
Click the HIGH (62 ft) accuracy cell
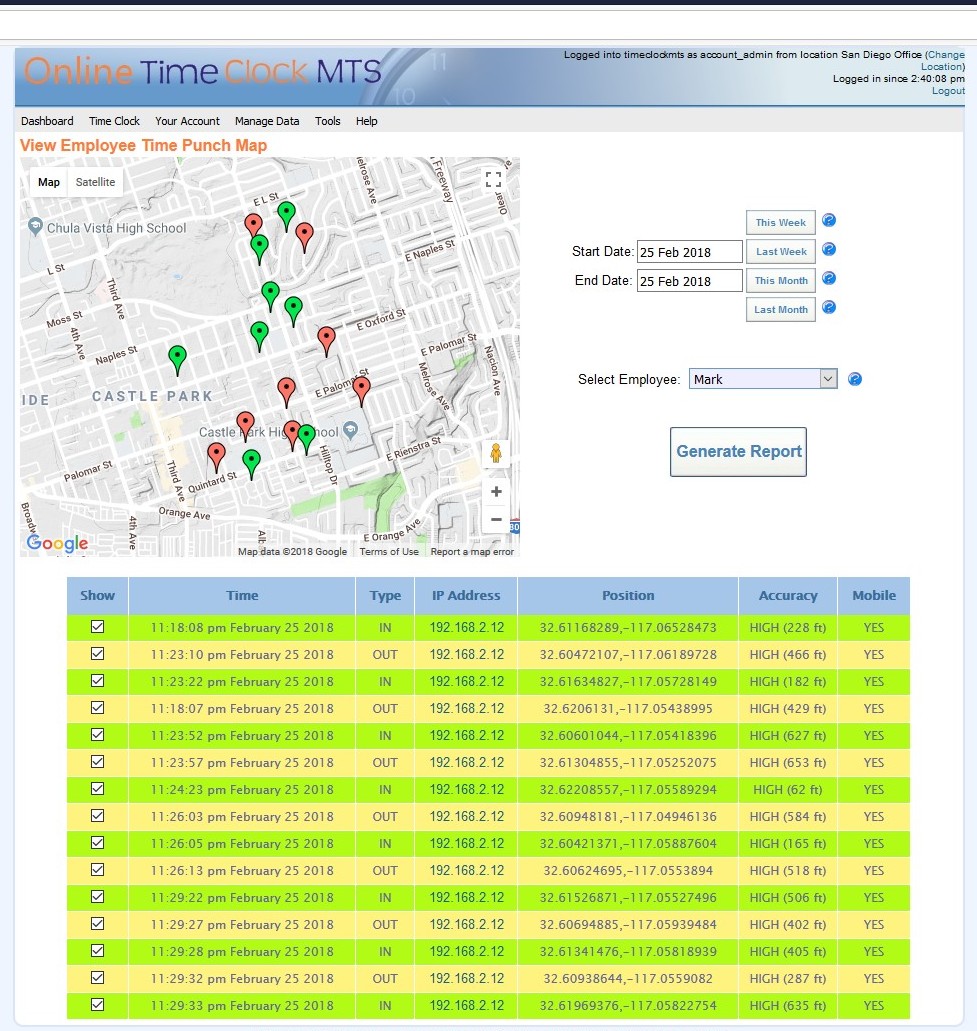788,789
